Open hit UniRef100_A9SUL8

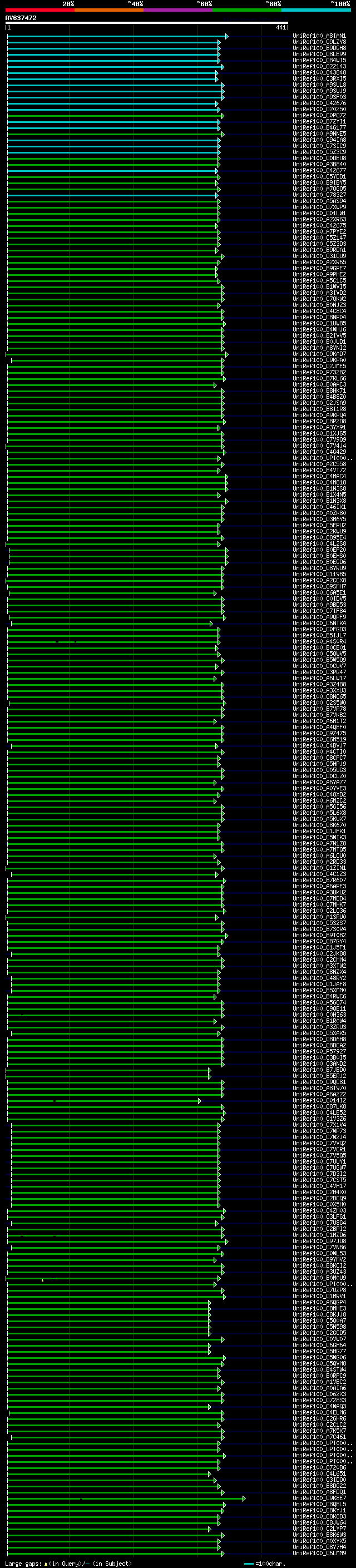point(319,85)
